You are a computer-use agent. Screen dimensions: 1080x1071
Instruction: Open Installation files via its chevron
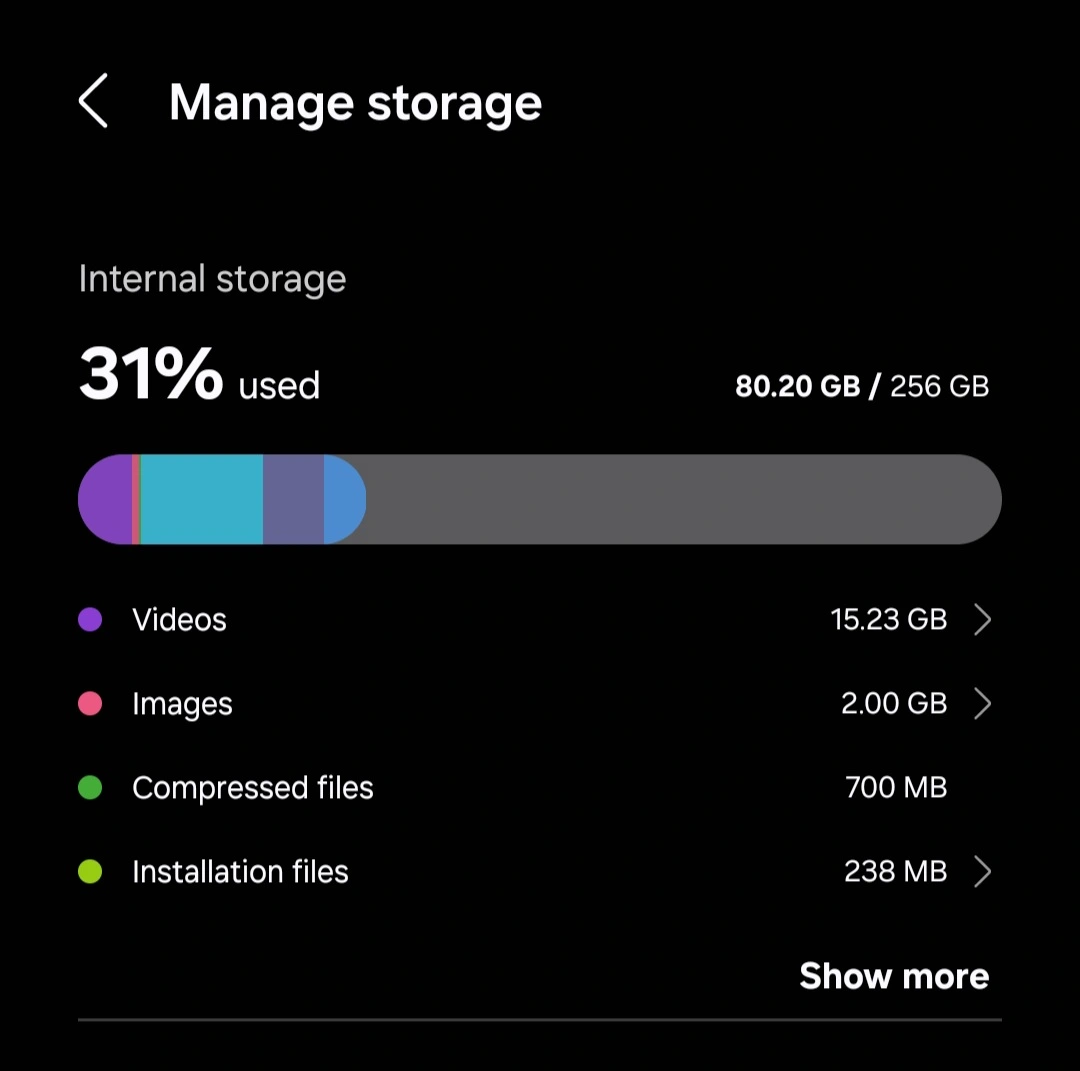[x=983, y=871]
